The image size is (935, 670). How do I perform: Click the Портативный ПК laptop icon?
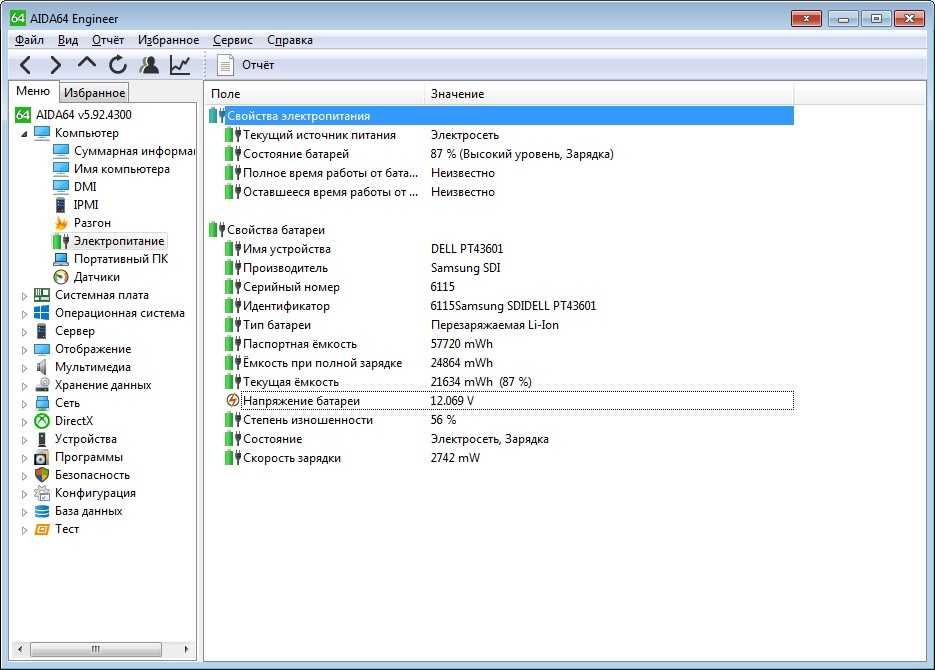coord(61,259)
